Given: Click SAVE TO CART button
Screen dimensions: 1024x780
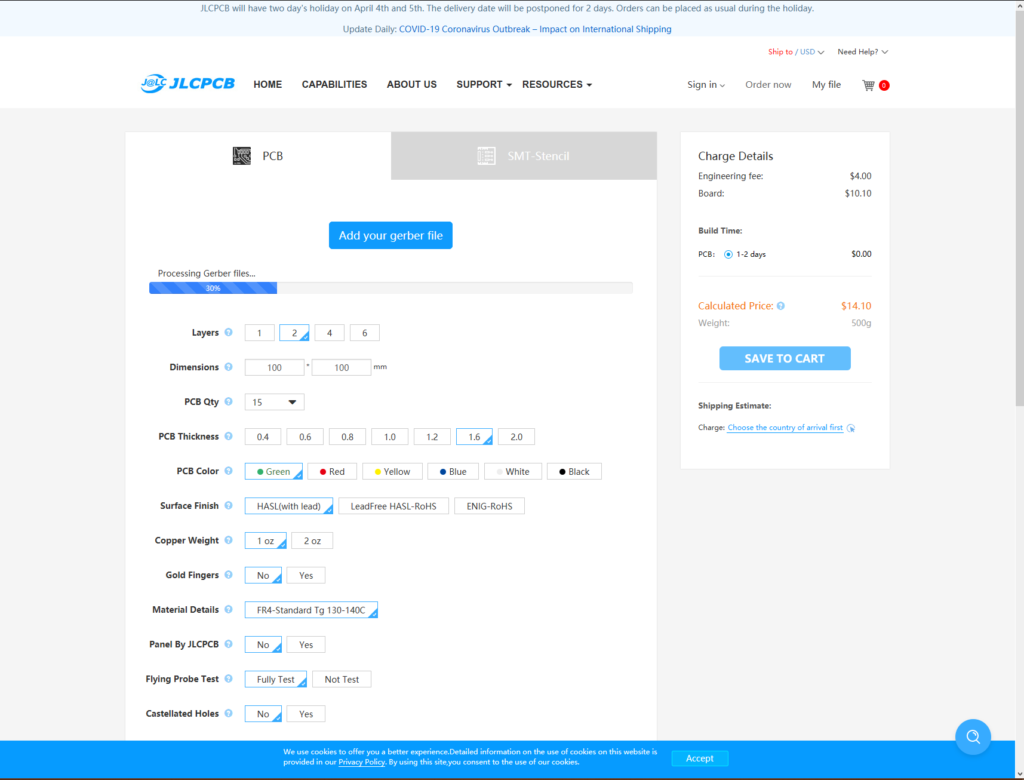Looking at the screenshot, I should click(x=784, y=358).
